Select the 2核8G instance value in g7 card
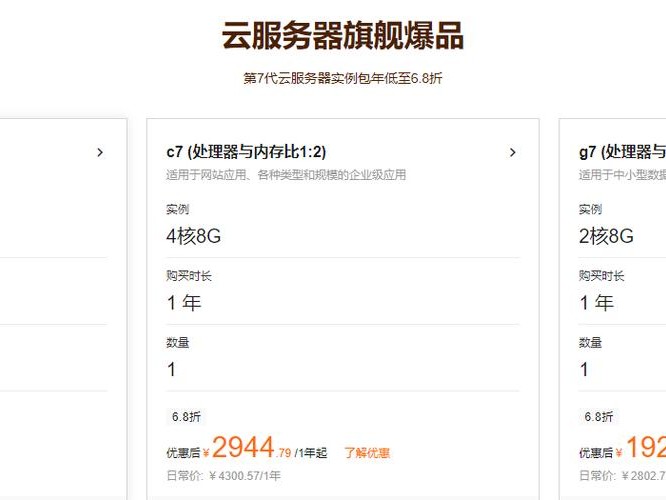Image resolution: width=666 pixels, height=500 pixels. click(x=606, y=236)
